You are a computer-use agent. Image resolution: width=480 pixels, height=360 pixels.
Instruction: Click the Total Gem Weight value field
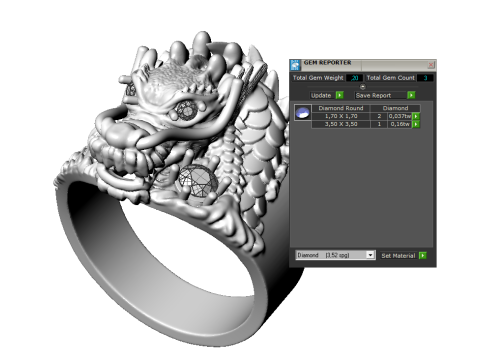[x=354, y=78]
